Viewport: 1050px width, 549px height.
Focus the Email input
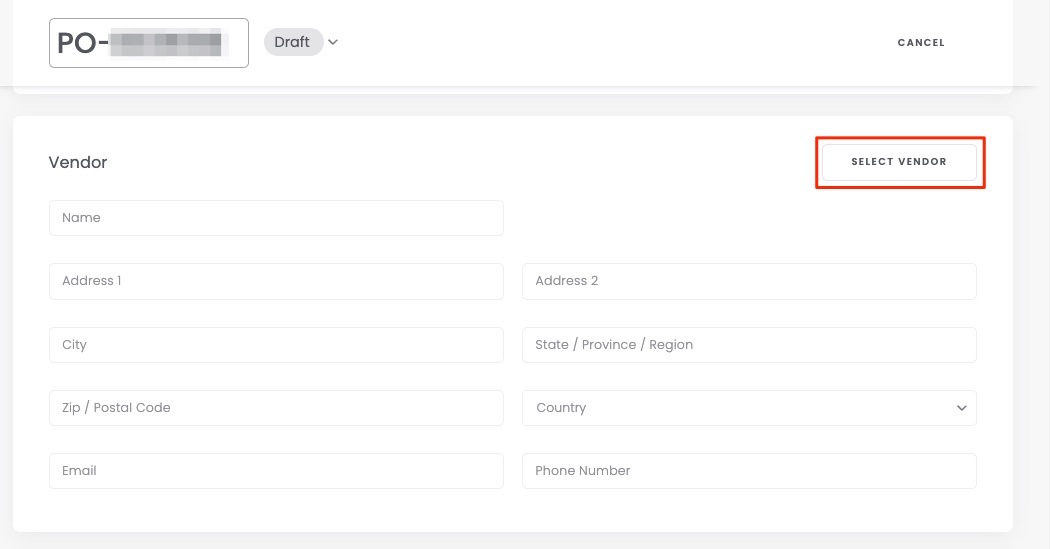pyautogui.click(x=276, y=471)
